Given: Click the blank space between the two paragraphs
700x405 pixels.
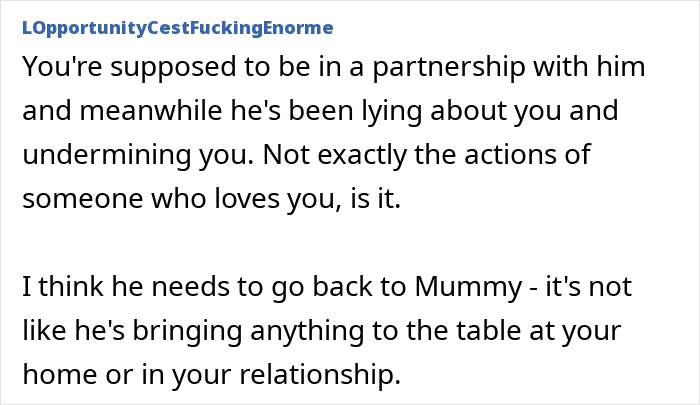Looking at the screenshot, I should tap(334, 242).
